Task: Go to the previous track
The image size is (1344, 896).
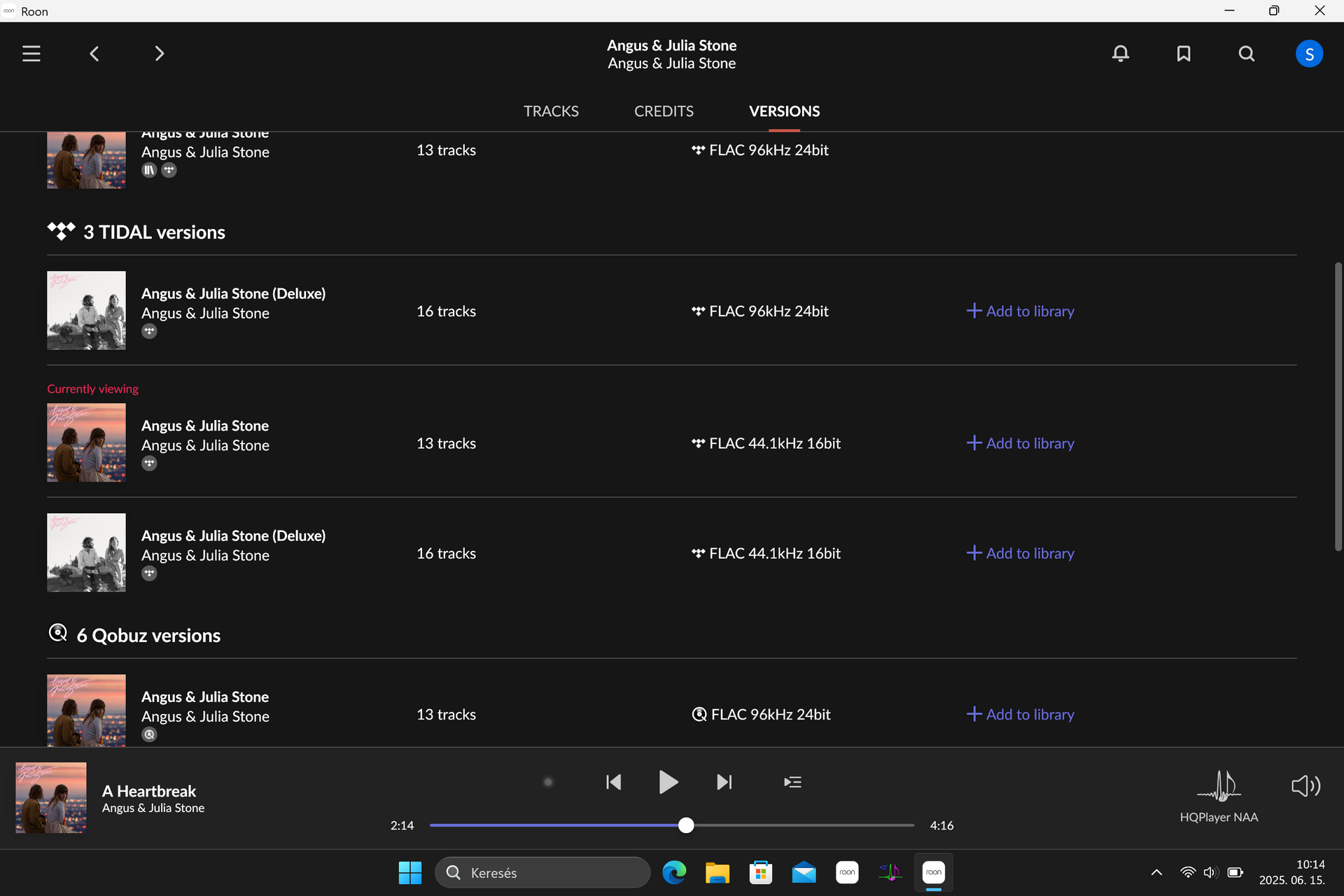Action: tap(613, 782)
